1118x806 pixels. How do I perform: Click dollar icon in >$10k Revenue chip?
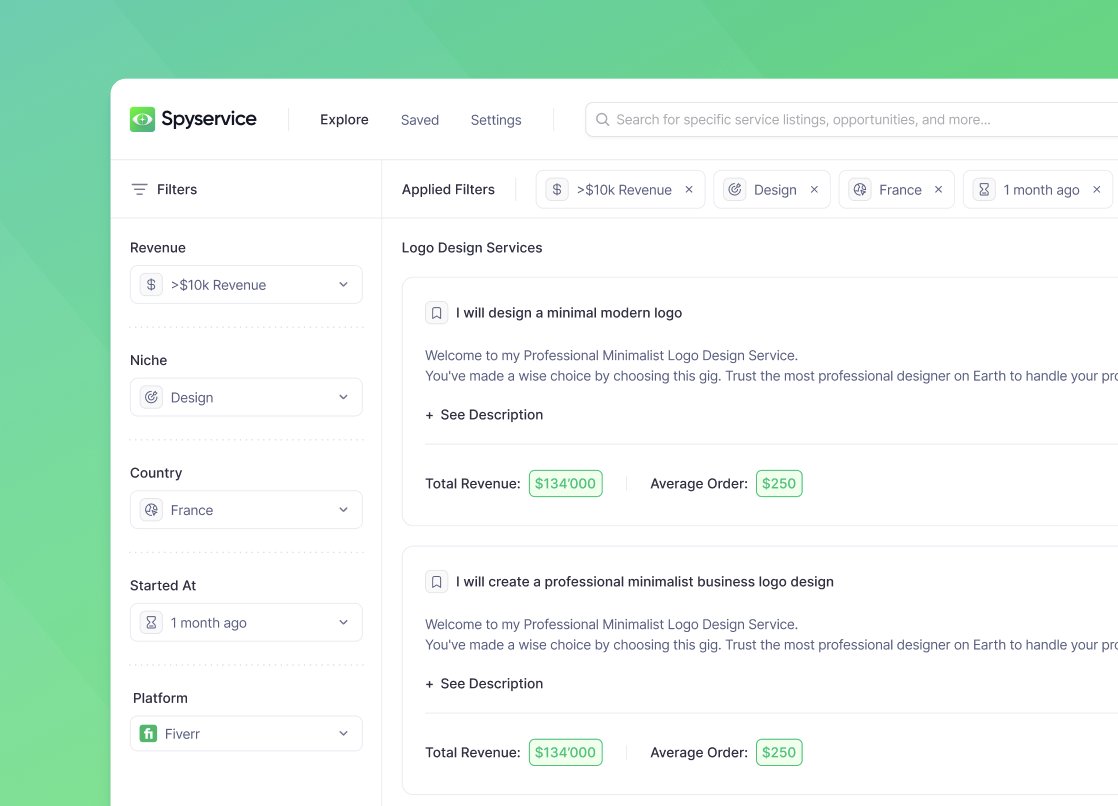(x=557, y=189)
